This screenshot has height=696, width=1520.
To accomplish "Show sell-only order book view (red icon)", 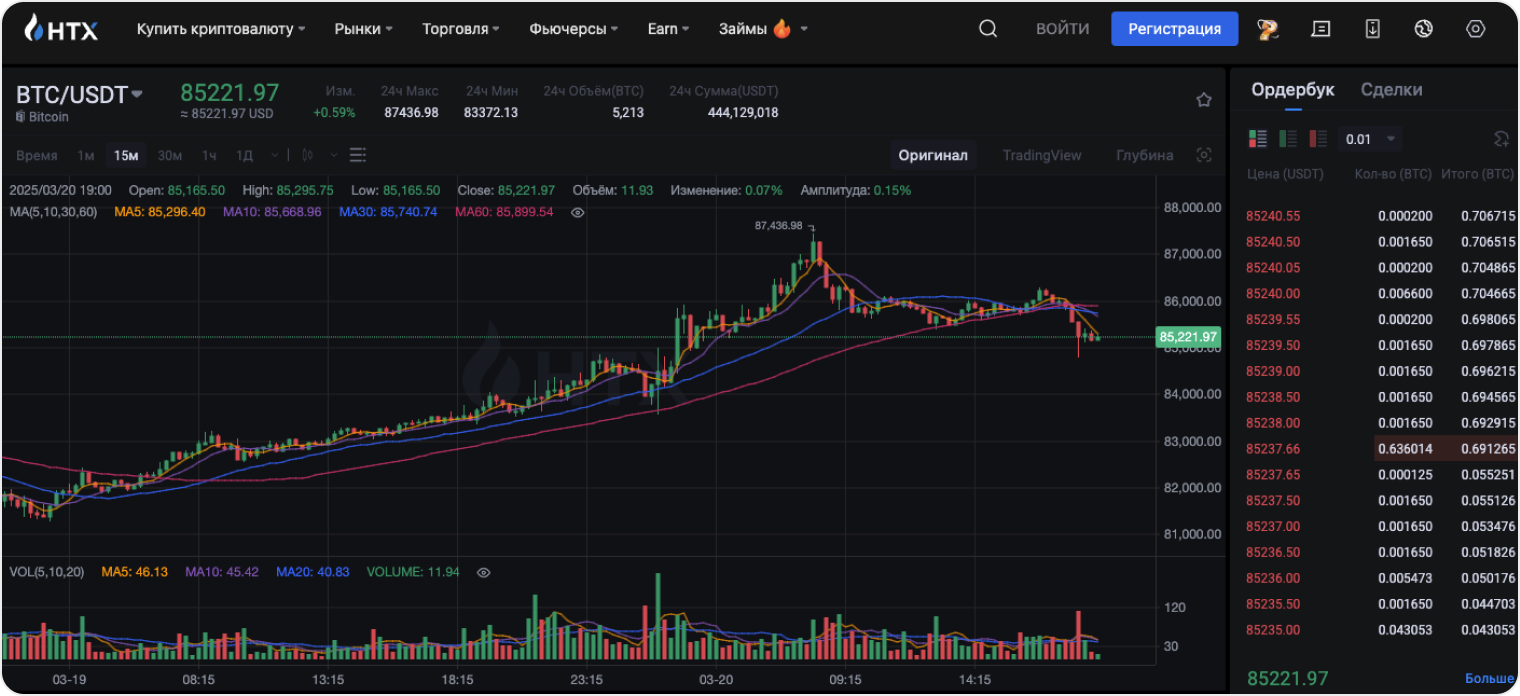I will pos(1318,139).
